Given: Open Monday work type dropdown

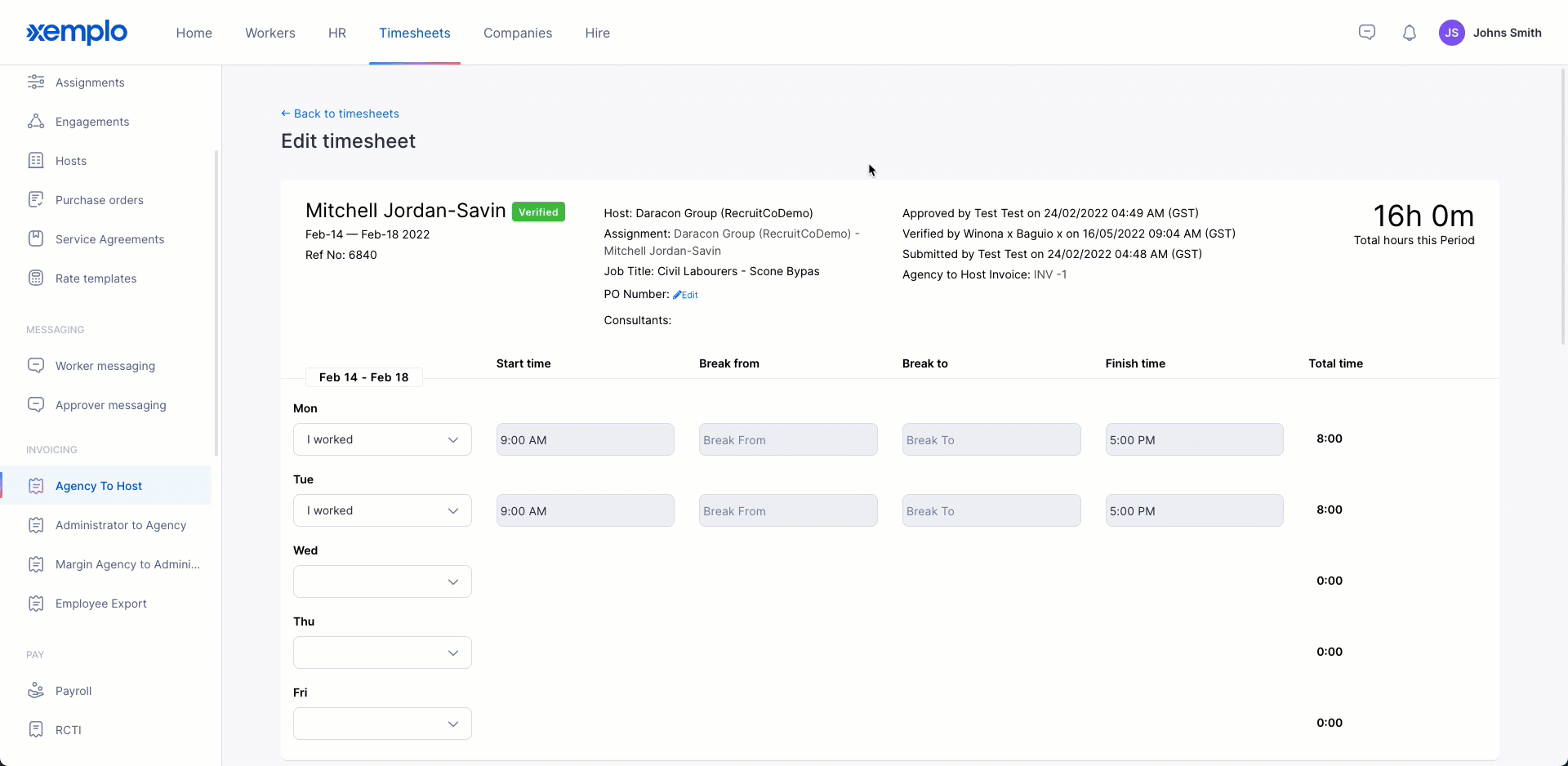Looking at the screenshot, I should coord(382,439).
